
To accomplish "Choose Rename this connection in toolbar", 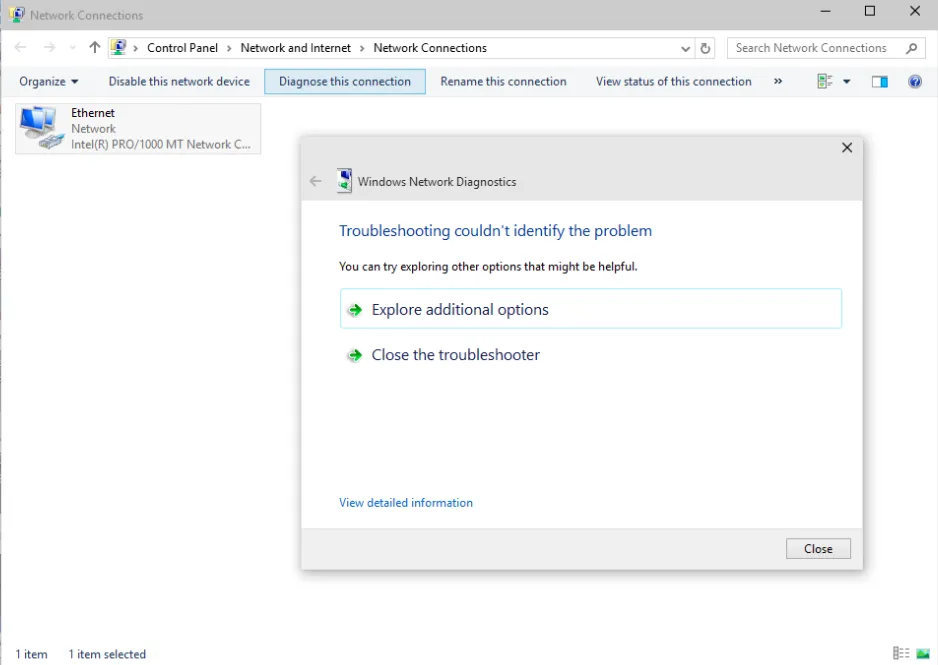I will 503,82.
